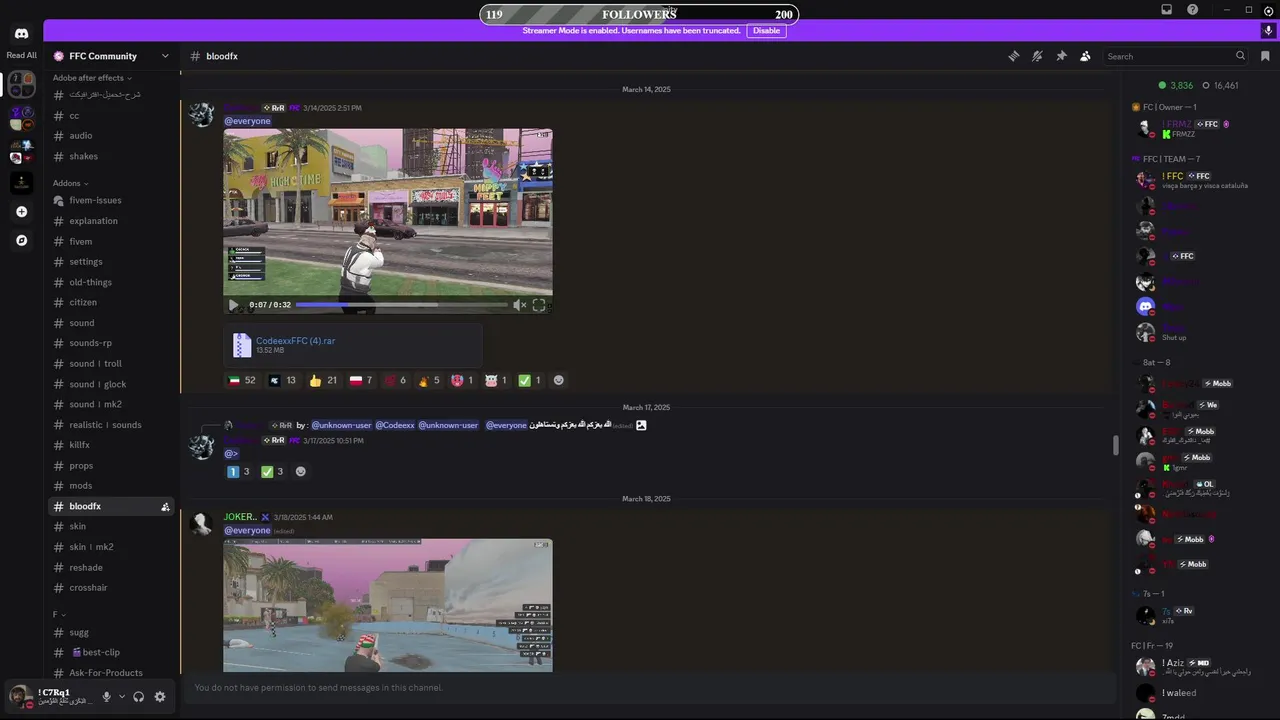Play the first video at 0:07
The image size is (1280, 720).
click(233, 305)
